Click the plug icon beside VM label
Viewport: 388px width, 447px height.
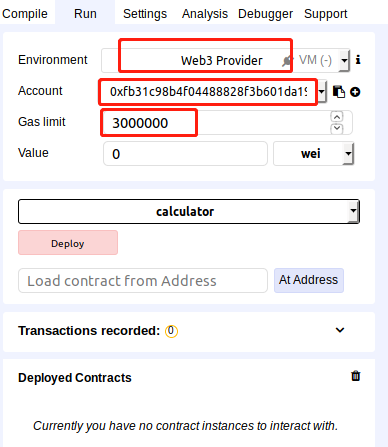click(x=287, y=61)
